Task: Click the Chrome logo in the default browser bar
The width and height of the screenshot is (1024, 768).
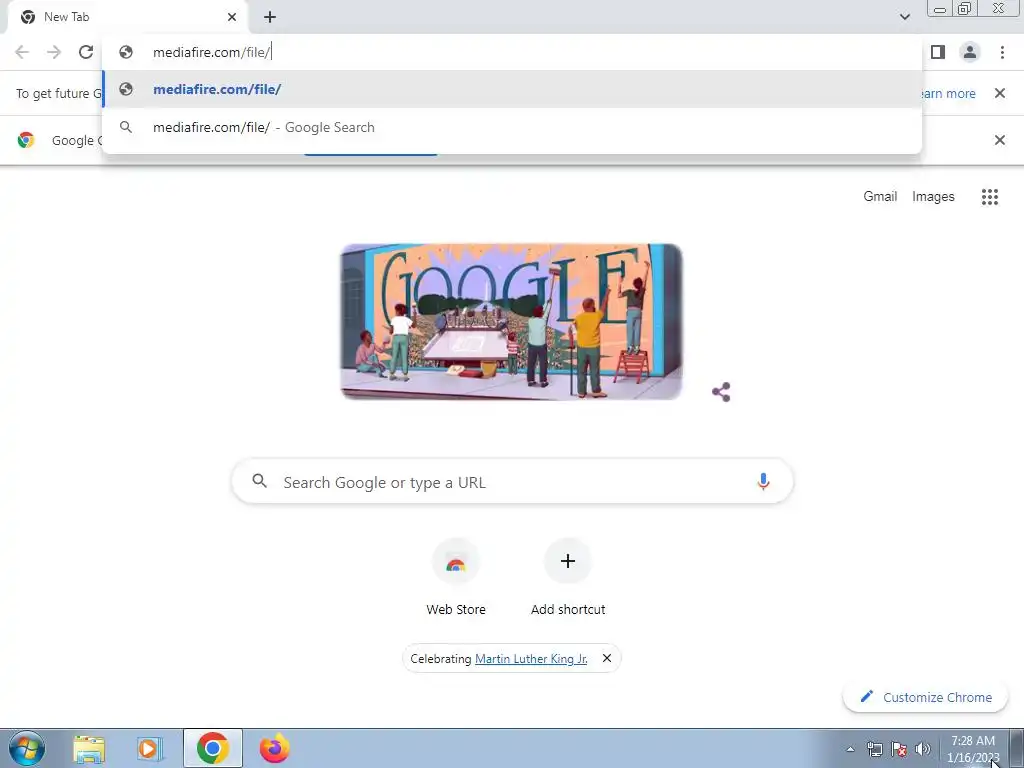Action: (26, 140)
